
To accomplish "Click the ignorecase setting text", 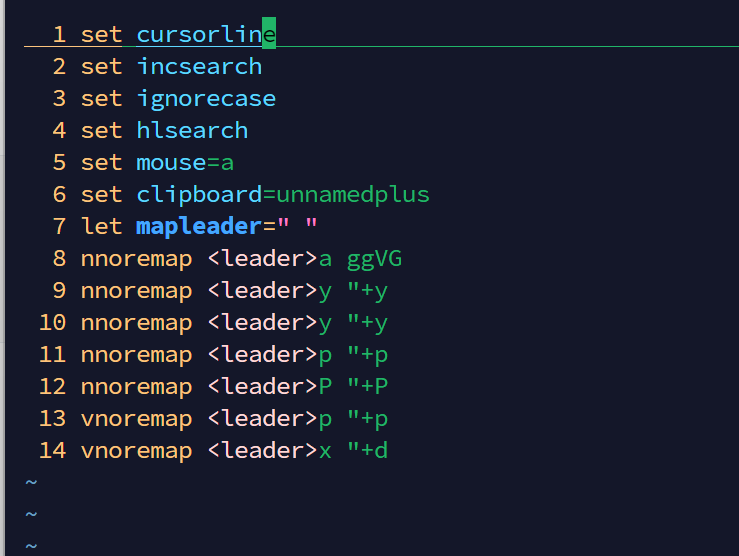I will point(206,99).
